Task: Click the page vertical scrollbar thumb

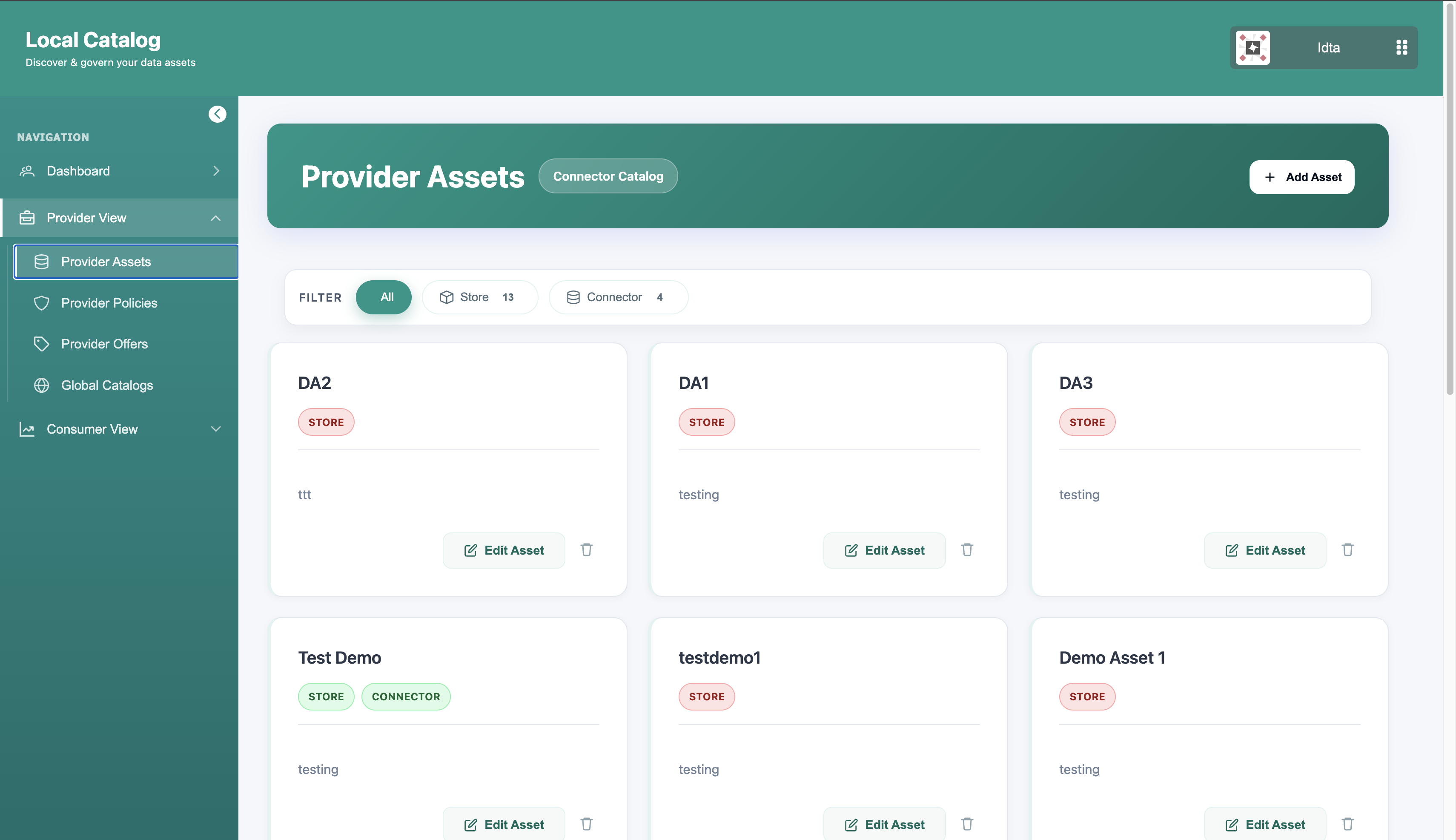Action: click(1450, 198)
